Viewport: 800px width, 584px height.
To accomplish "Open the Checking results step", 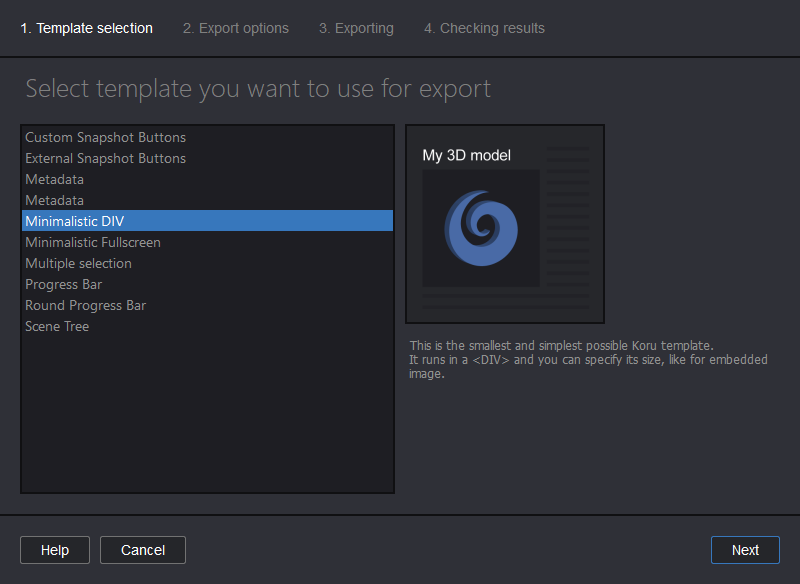I will click(x=484, y=28).
